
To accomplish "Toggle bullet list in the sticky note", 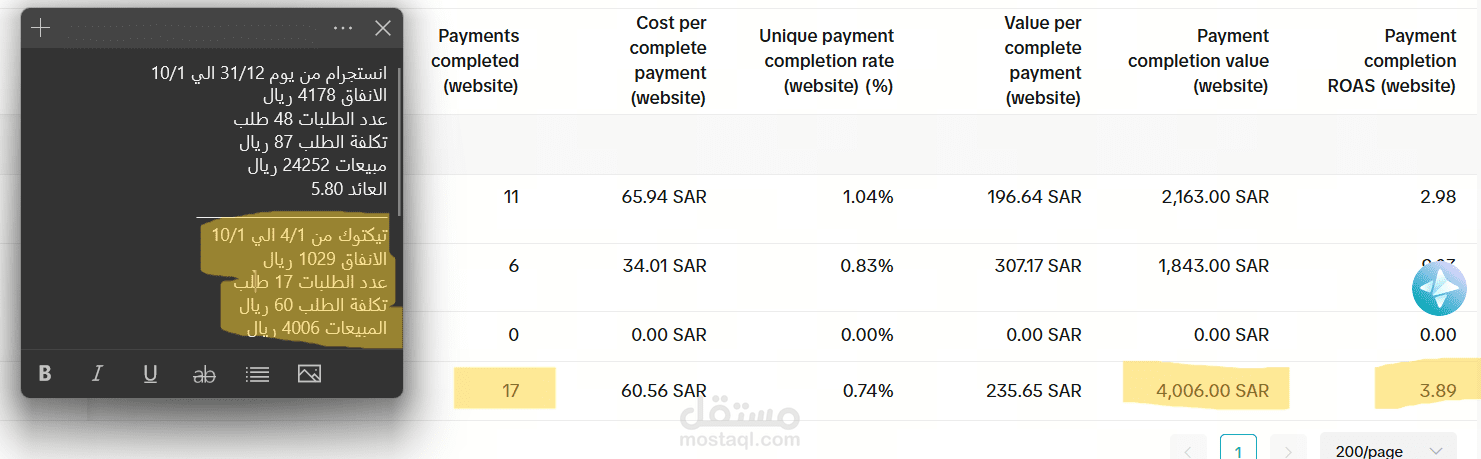I will click(x=257, y=374).
